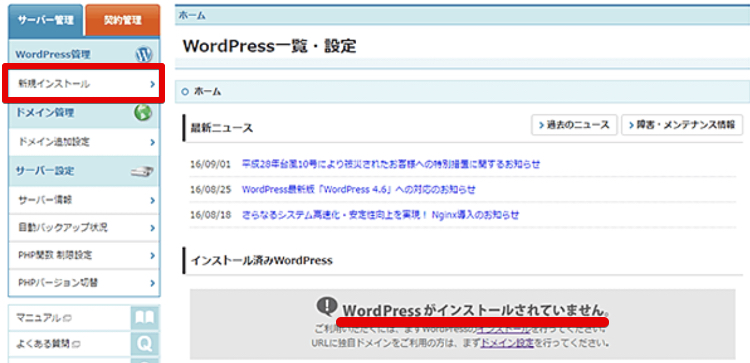Click the globe icon next to ドメイン管理
The width and height of the screenshot is (750, 363).
point(143,113)
